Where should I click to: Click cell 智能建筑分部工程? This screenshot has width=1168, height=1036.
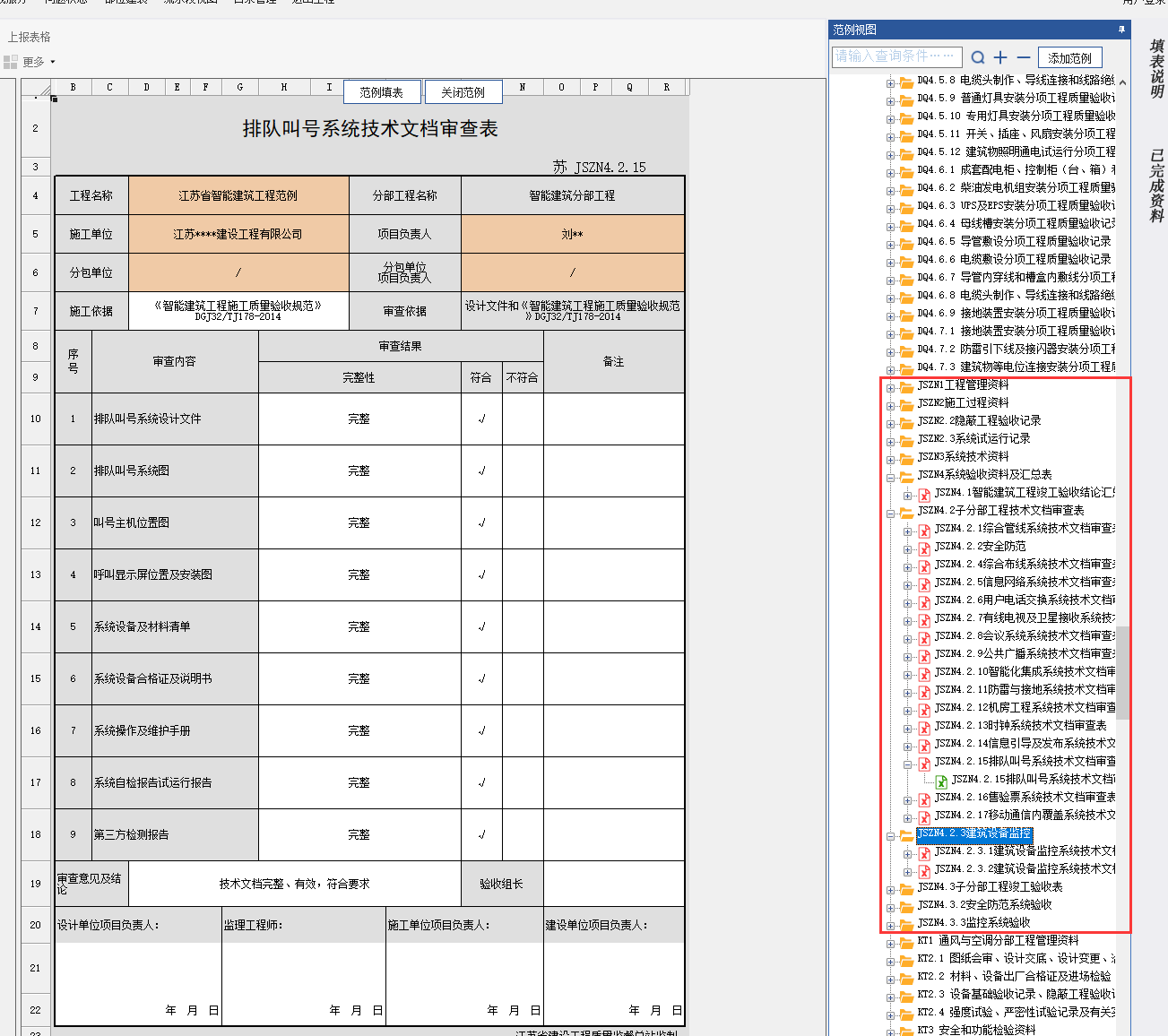[x=573, y=195]
